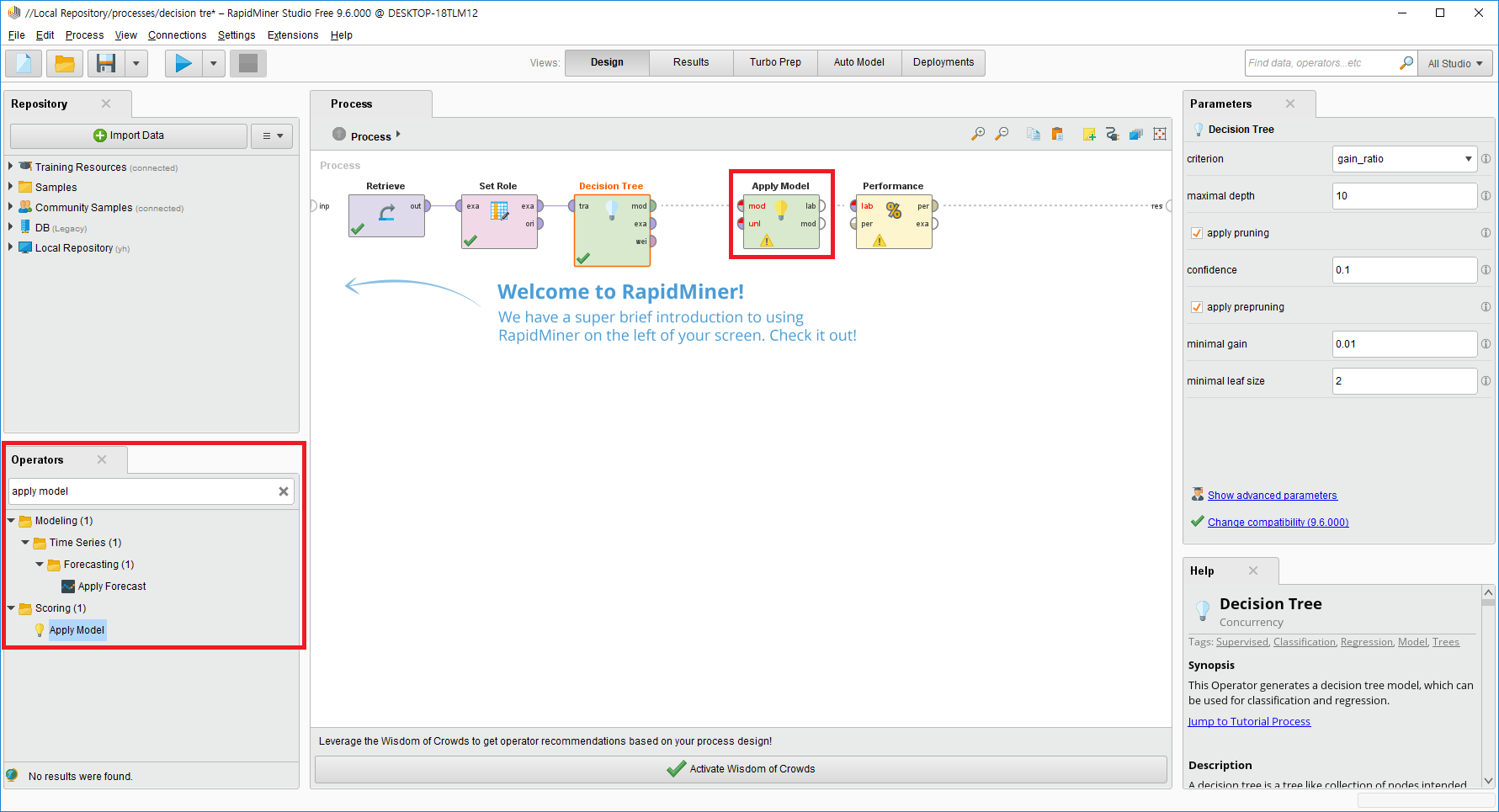Click Activate Wisdom of Crowds button

(741, 769)
